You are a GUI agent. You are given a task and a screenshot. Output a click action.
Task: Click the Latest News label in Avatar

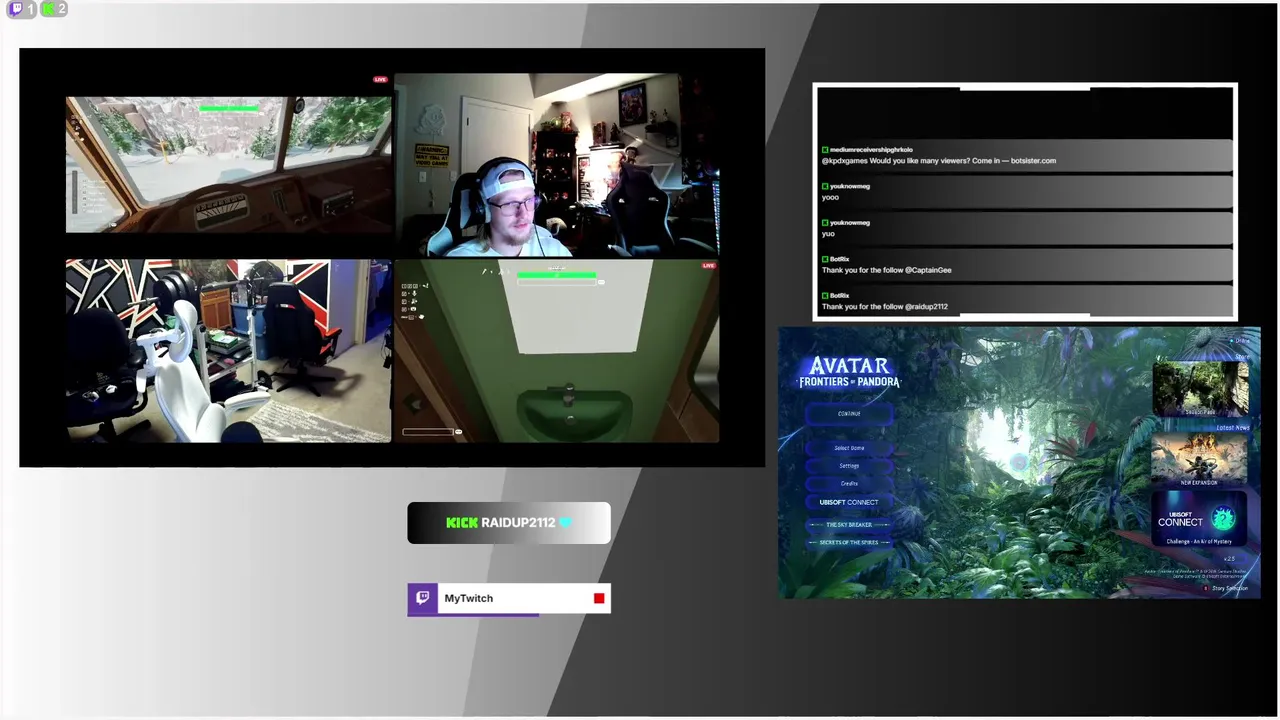click(1232, 427)
